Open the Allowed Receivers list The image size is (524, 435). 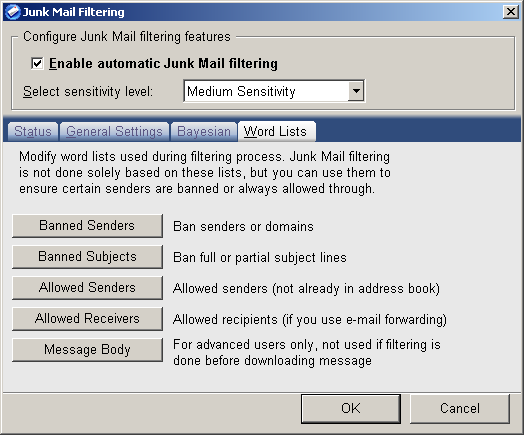tap(88, 319)
